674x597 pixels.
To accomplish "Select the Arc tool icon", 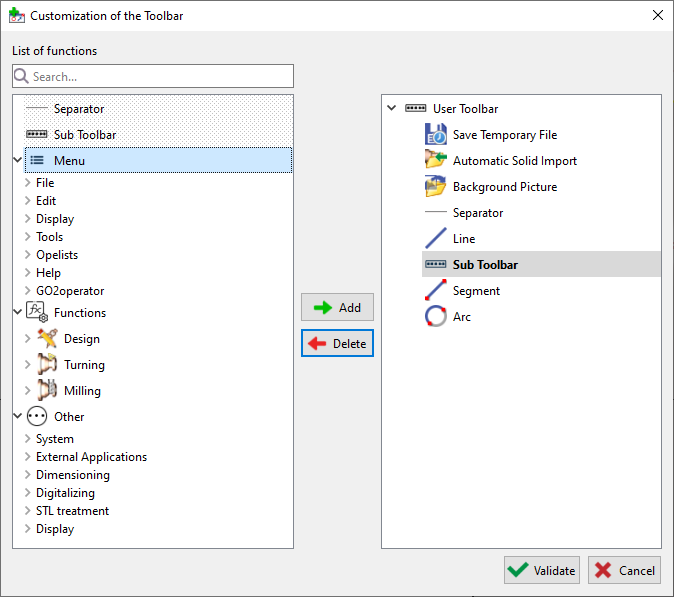I will [x=435, y=317].
